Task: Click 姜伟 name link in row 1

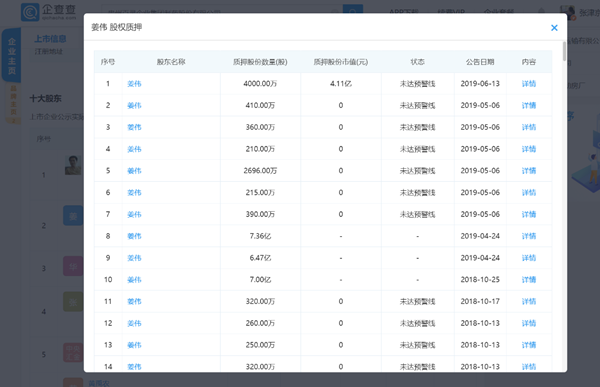Action: point(134,83)
